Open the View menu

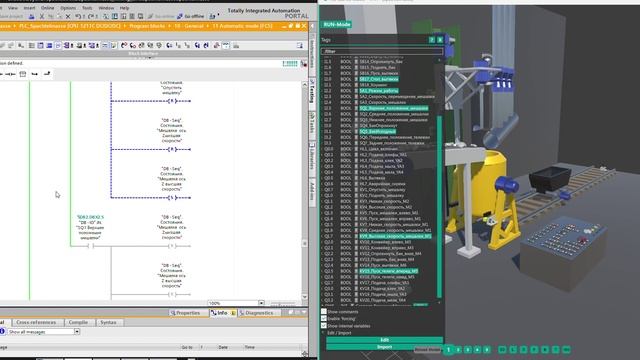coord(13,8)
